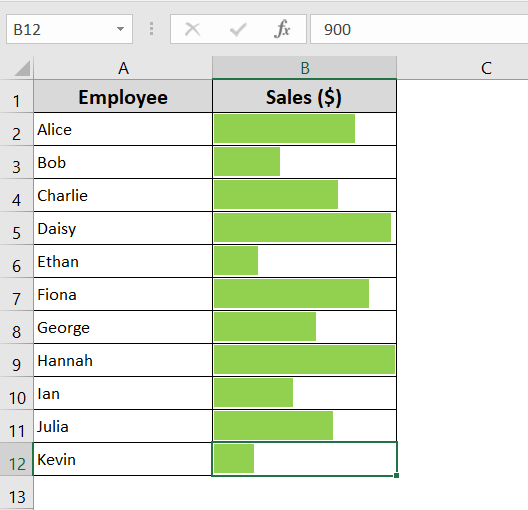
Task: Click the formula bar resize dots handle
Action: point(152,29)
